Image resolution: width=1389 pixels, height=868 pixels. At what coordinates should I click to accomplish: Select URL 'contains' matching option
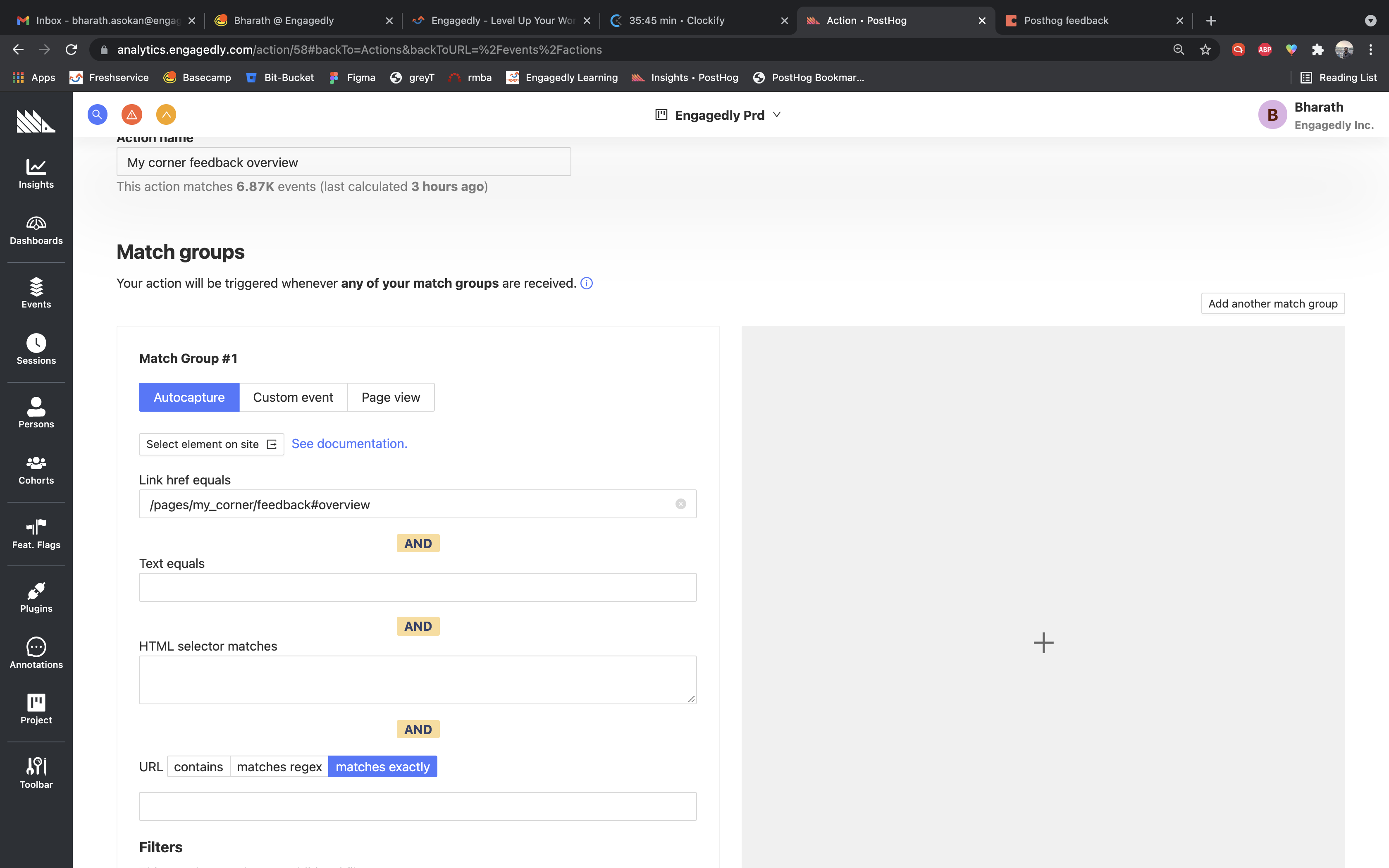198,766
